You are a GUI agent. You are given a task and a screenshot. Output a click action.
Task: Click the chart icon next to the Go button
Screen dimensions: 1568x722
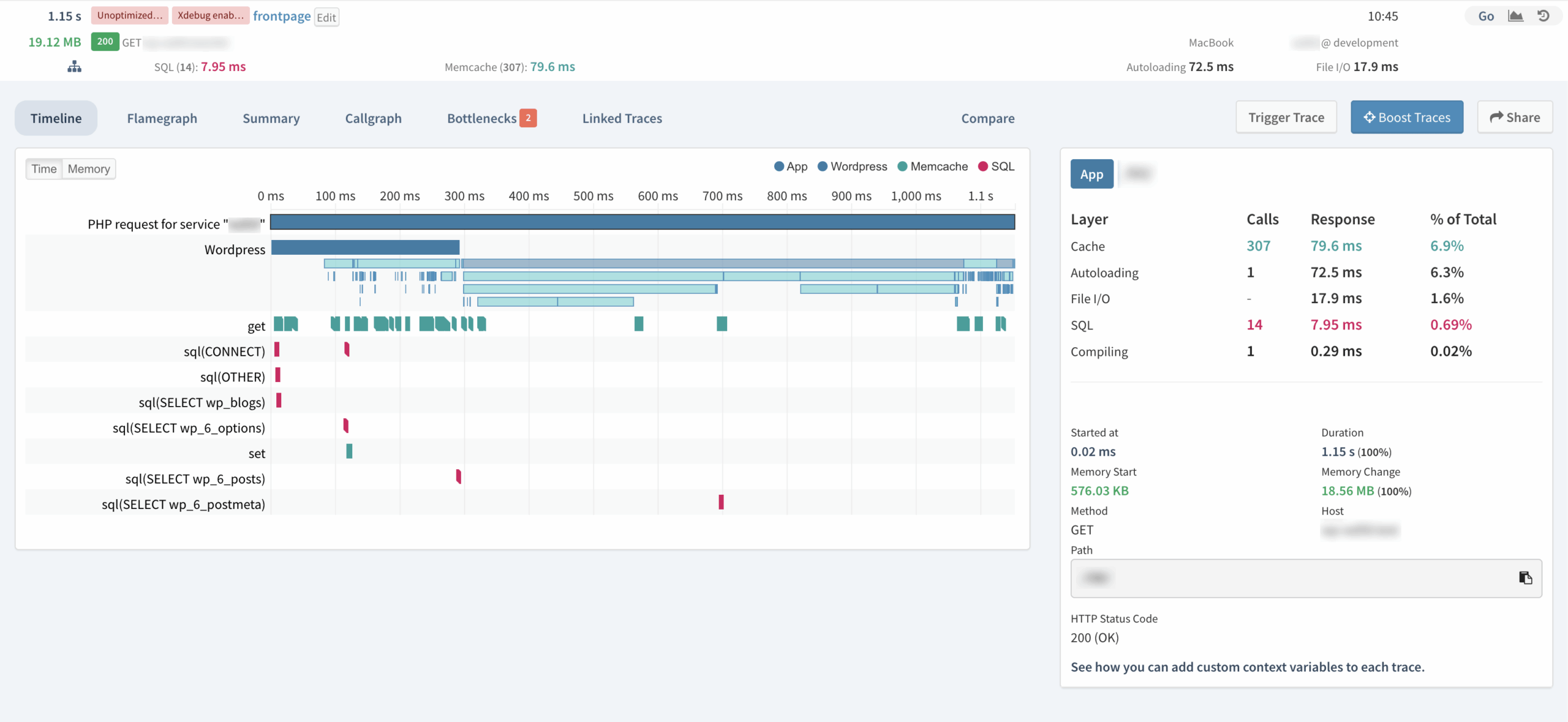[x=1515, y=15]
